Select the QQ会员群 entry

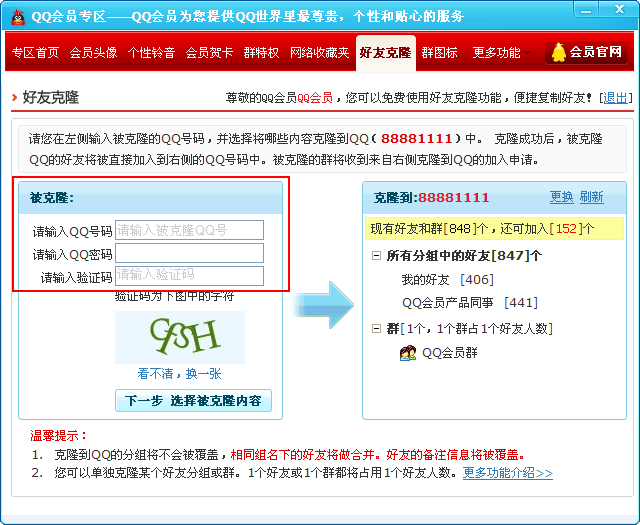pyautogui.click(x=449, y=353)
